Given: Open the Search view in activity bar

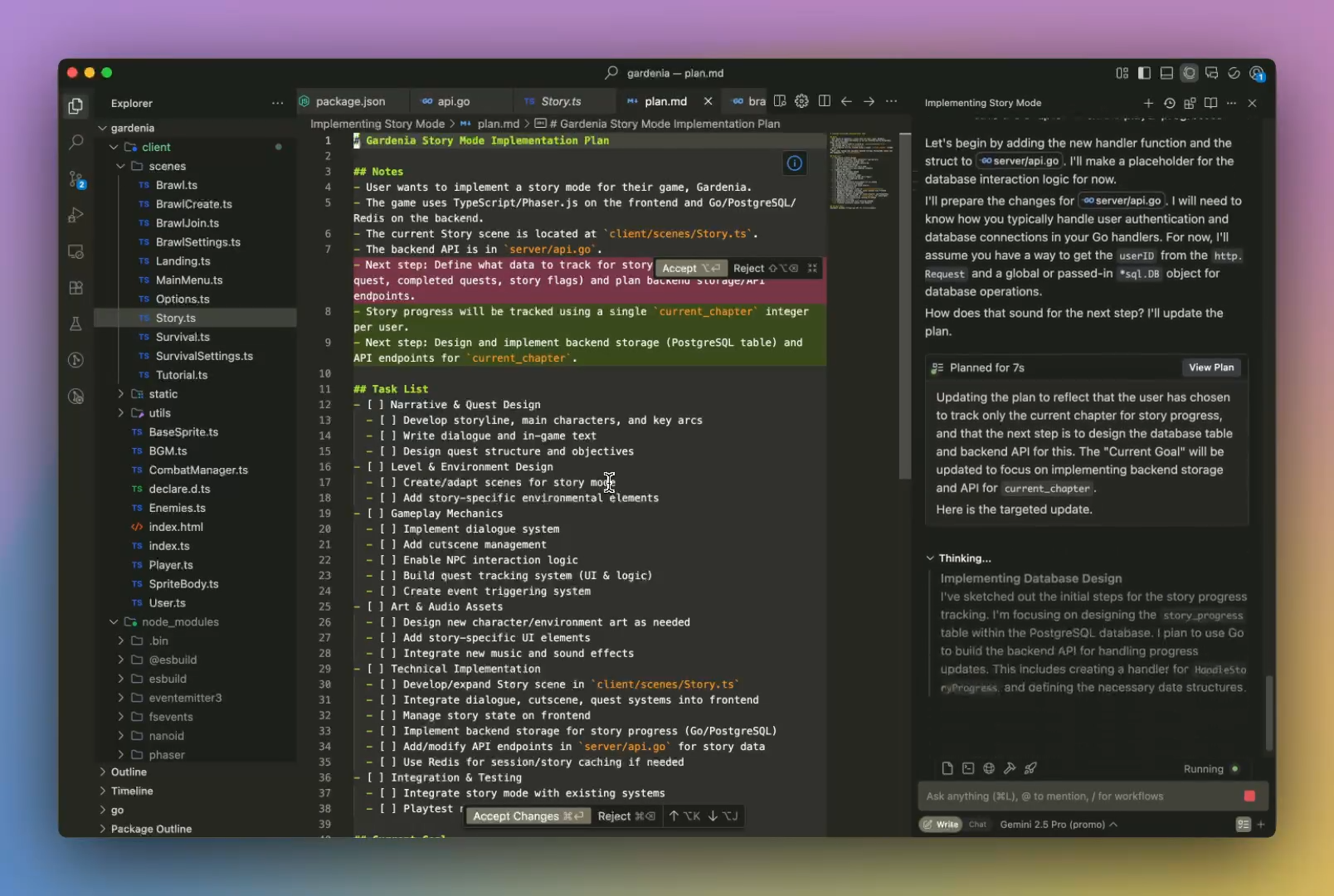Looking at the screenshot, I should (x=75, y=142).
